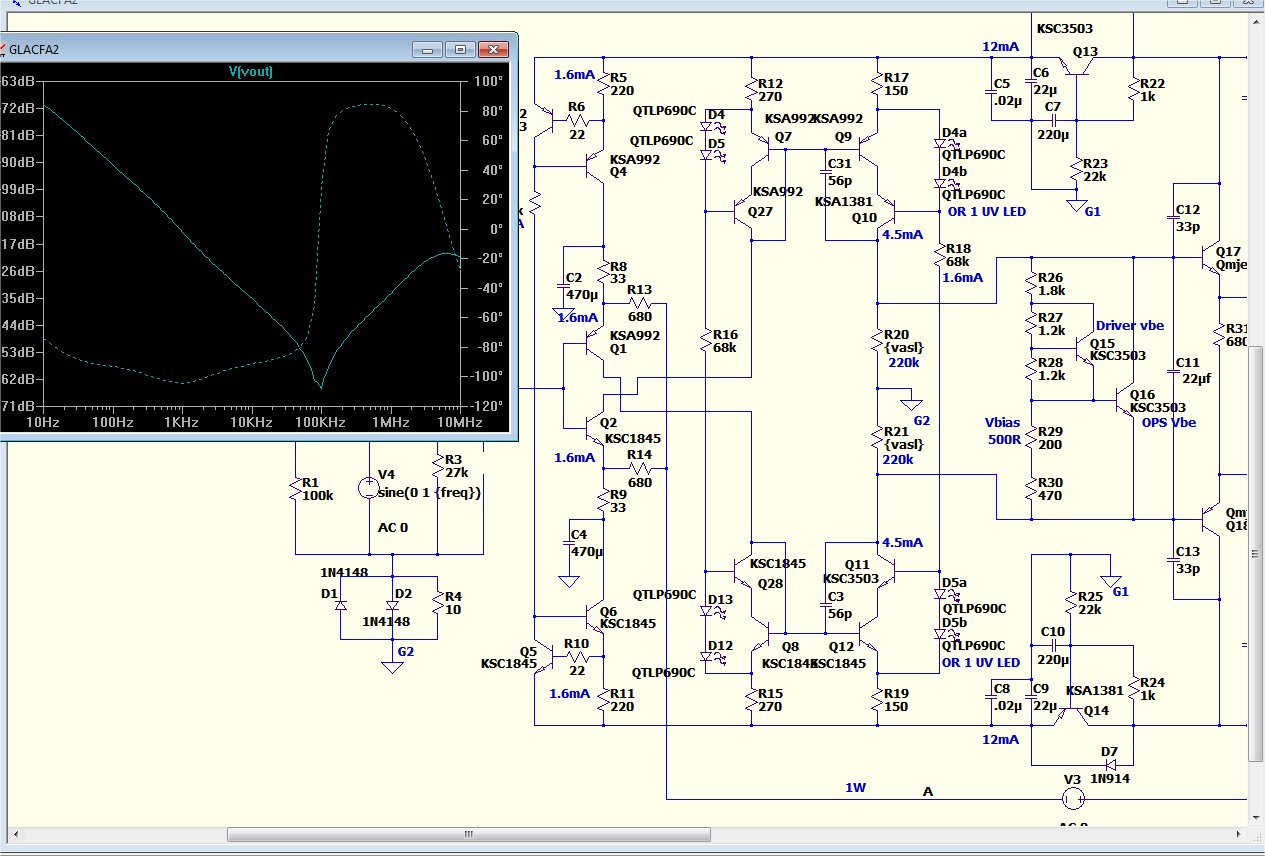This screenshot has height=857, width=1265.
Task: Click the 62dB magnitude axis label
Action: [x=19, y=379]
